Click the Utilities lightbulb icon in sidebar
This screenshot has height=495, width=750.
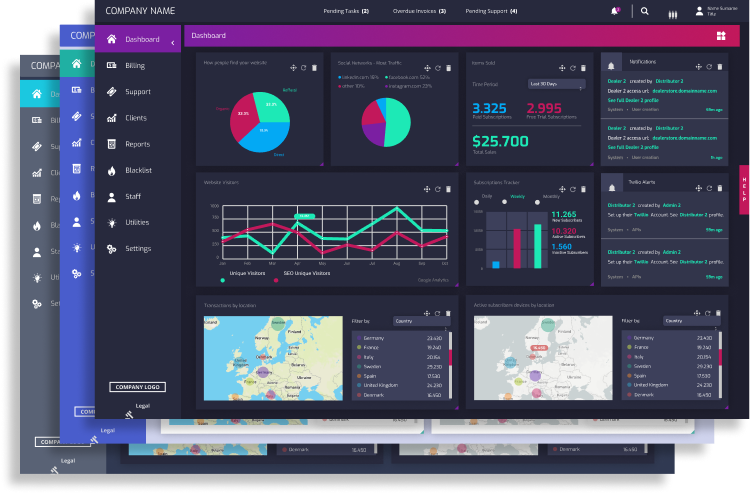(111, 222)
